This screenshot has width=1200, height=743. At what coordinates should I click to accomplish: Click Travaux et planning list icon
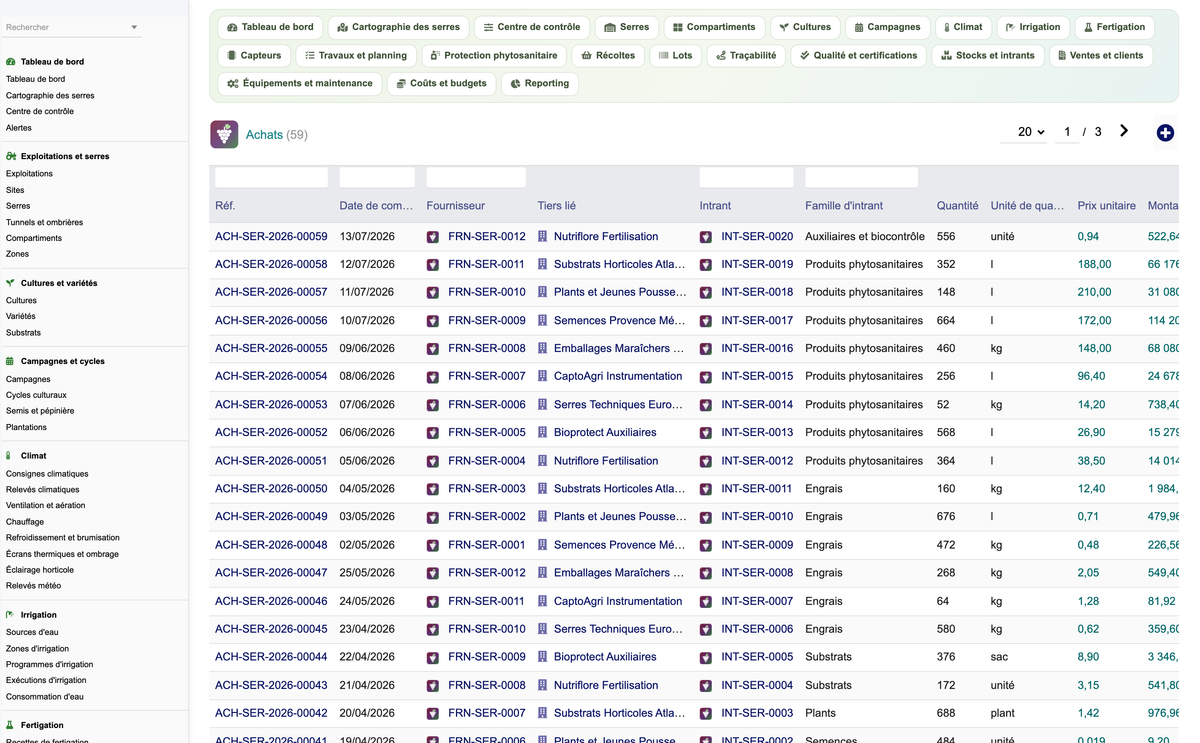[310, 55]
